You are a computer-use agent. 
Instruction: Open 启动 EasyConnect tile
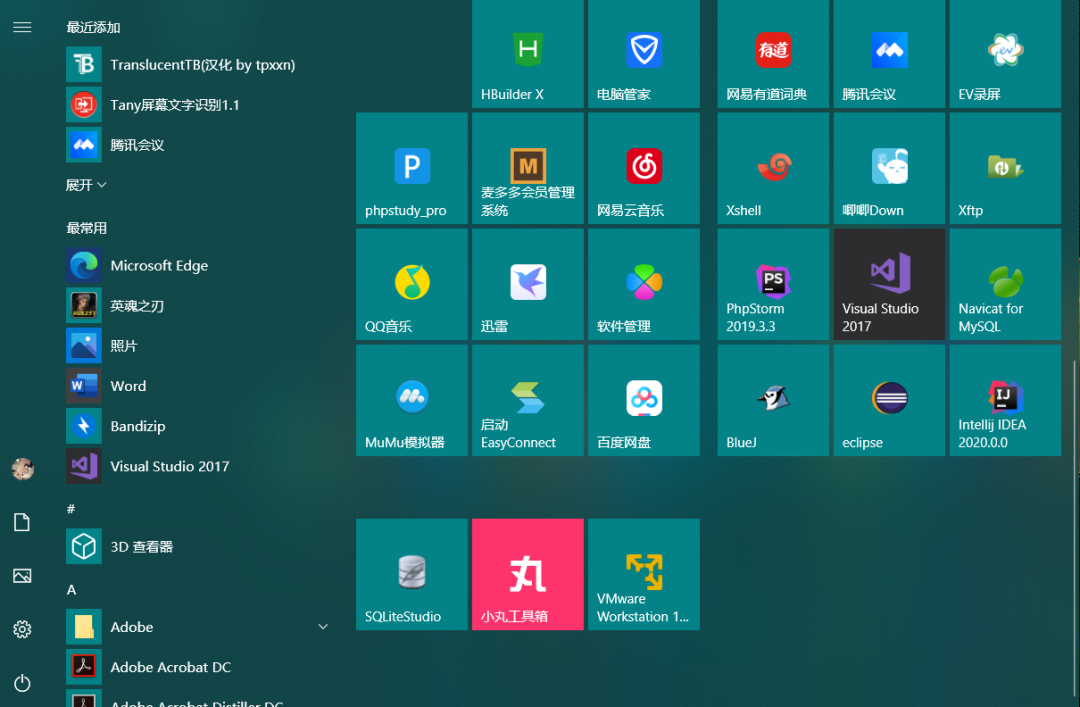(x=528, y=400)
